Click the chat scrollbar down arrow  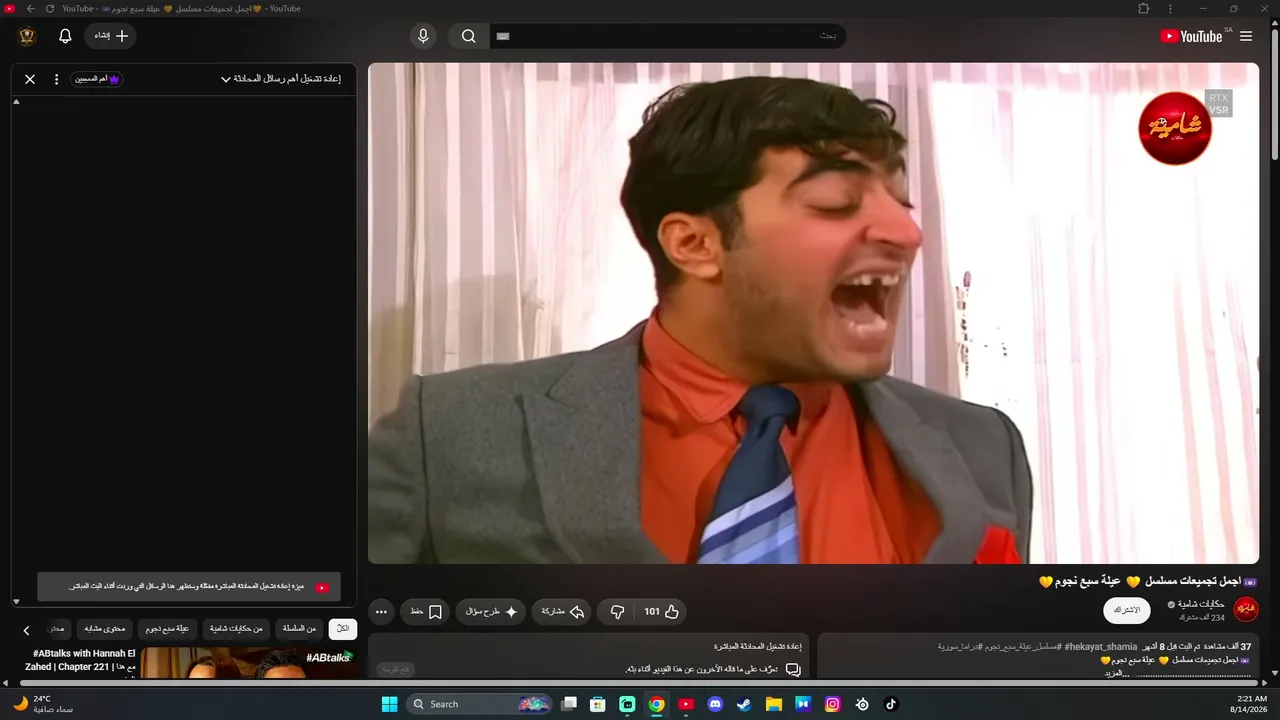coord(16,601)
